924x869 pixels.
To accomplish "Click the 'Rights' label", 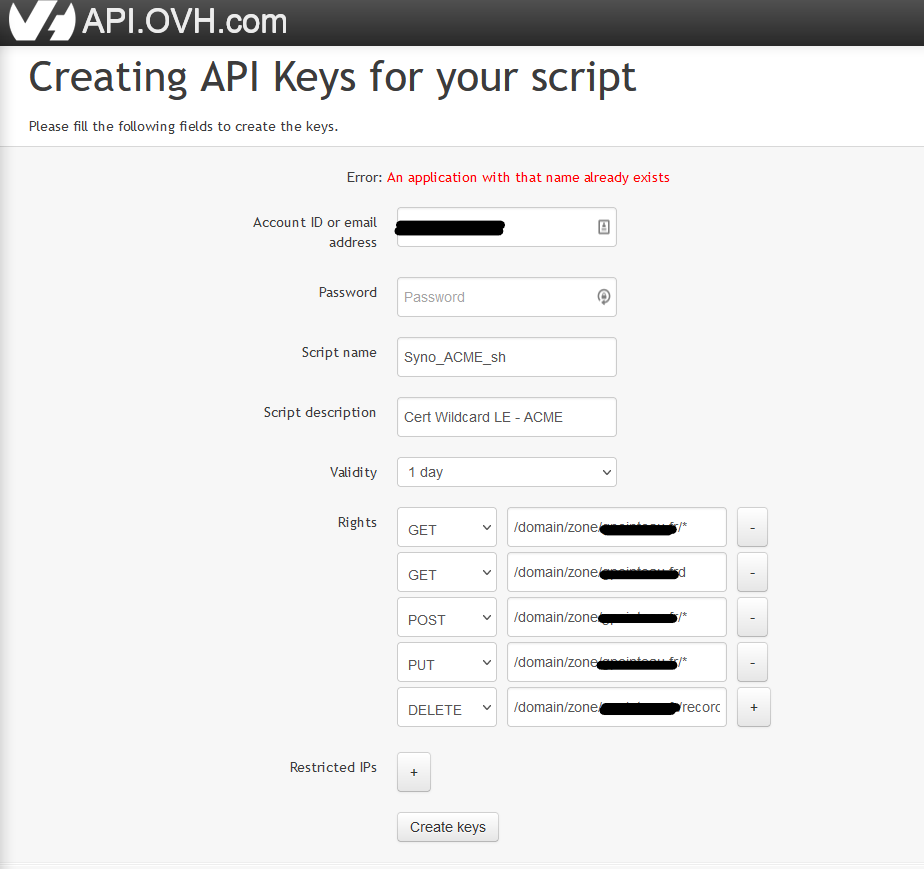I will tap(357, 523).
